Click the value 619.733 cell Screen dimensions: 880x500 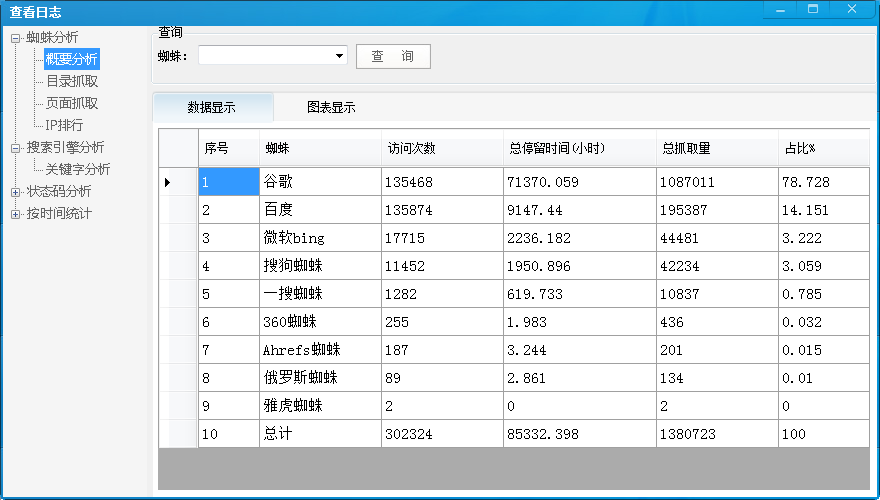click(580, 293)
